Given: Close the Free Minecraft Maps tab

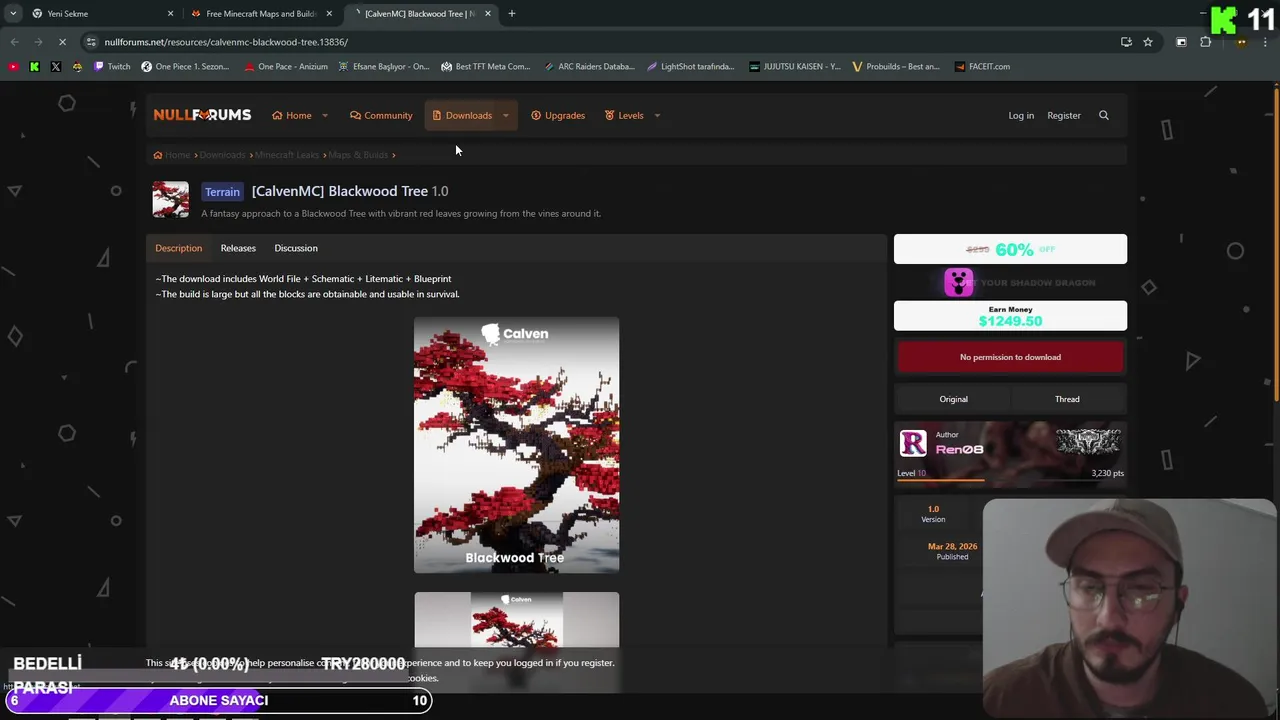Looking at the screenshot, I should click(x=329, y=14).
